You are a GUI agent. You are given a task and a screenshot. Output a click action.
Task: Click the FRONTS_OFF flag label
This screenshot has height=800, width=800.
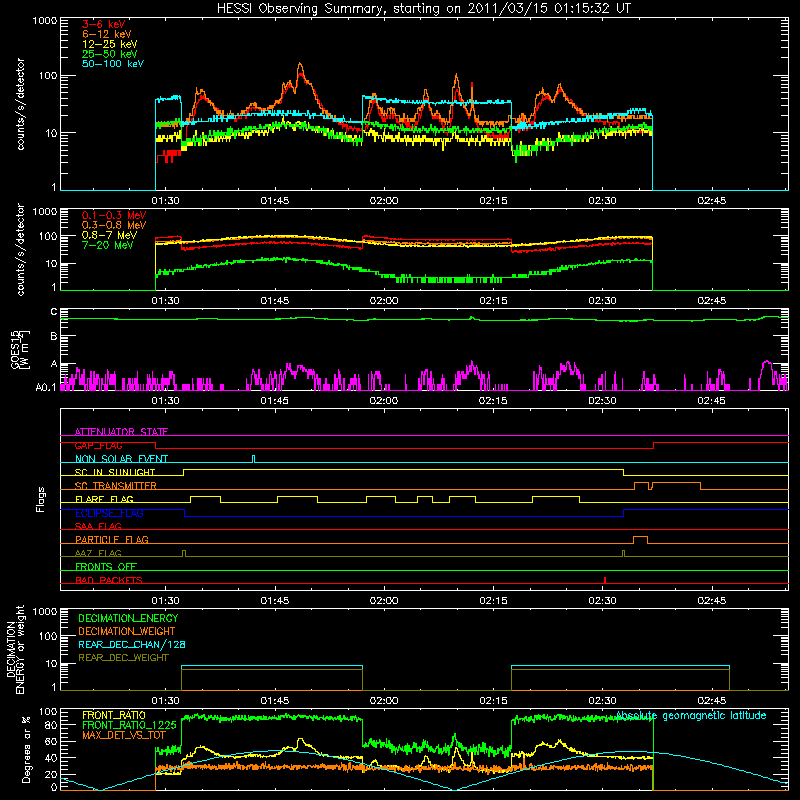point(106,566)
